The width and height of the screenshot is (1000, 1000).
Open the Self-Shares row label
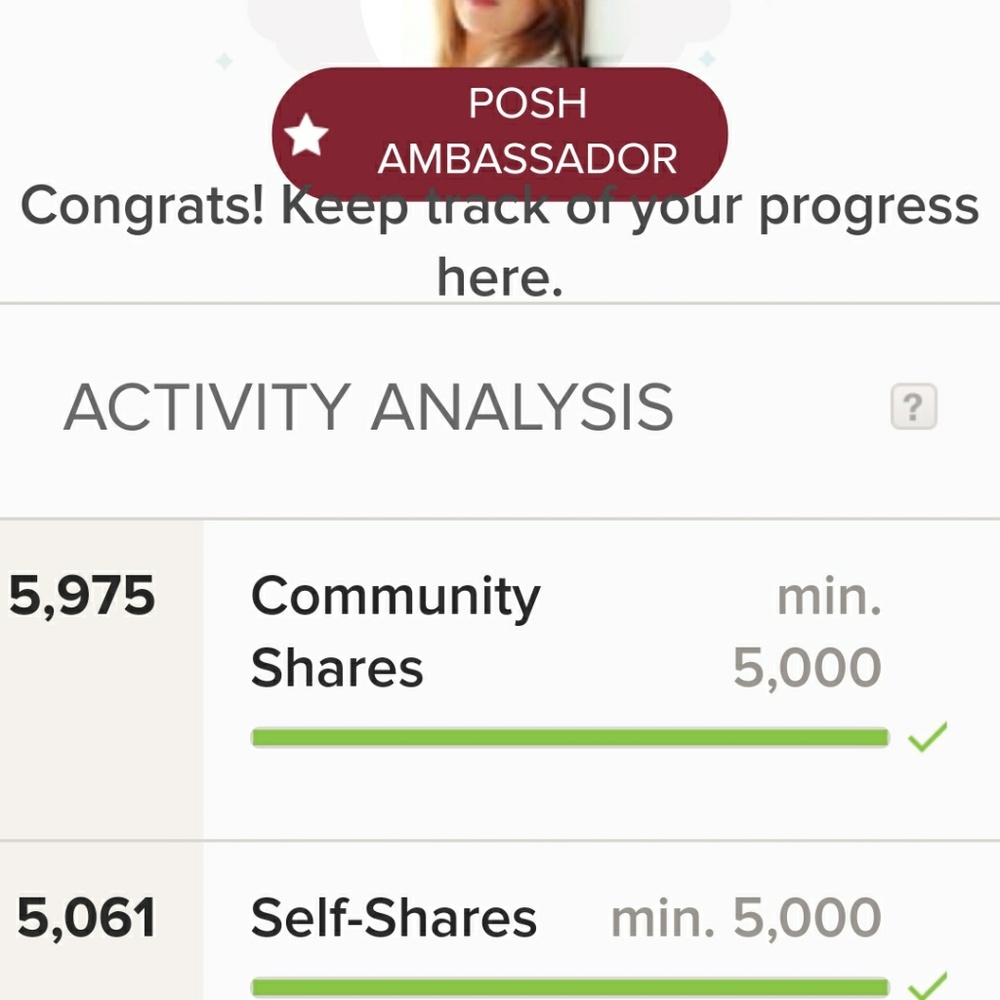(393, 917)
